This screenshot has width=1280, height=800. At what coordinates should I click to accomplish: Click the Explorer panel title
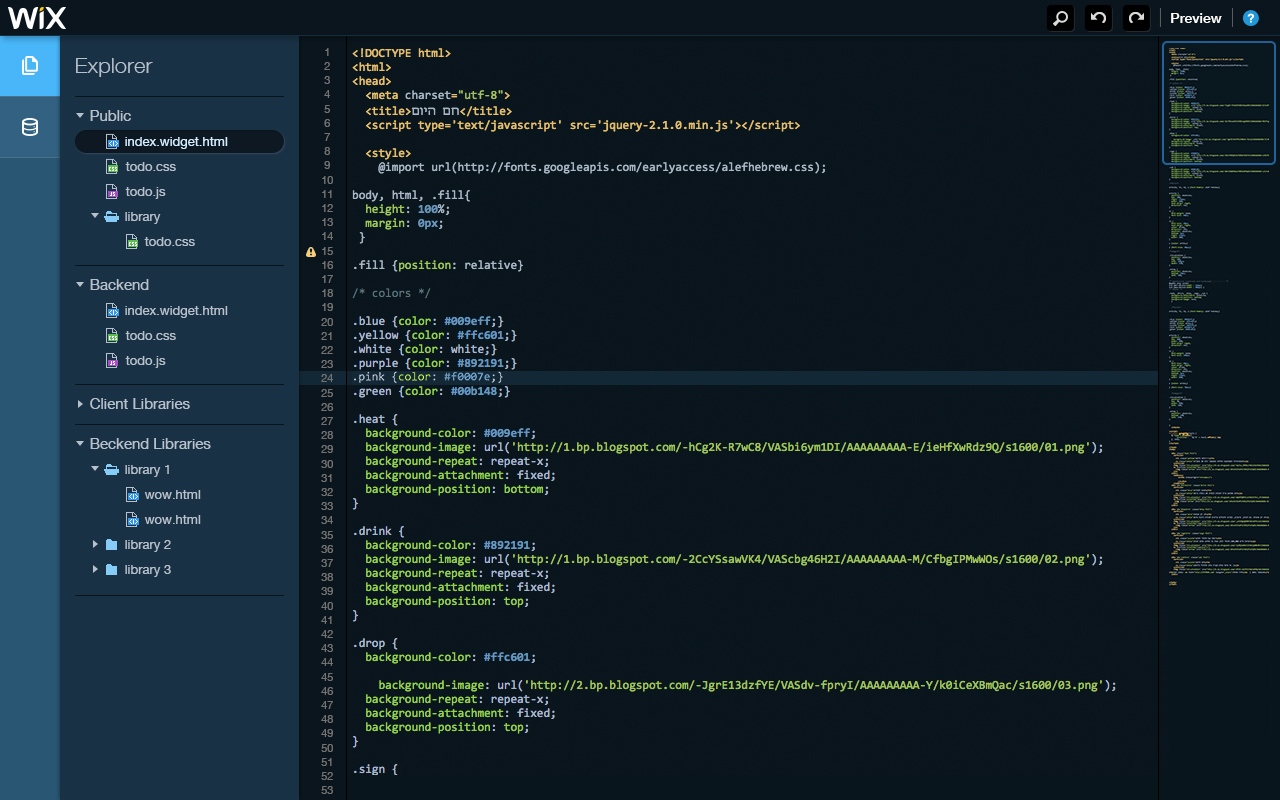[x=114, y=66]
